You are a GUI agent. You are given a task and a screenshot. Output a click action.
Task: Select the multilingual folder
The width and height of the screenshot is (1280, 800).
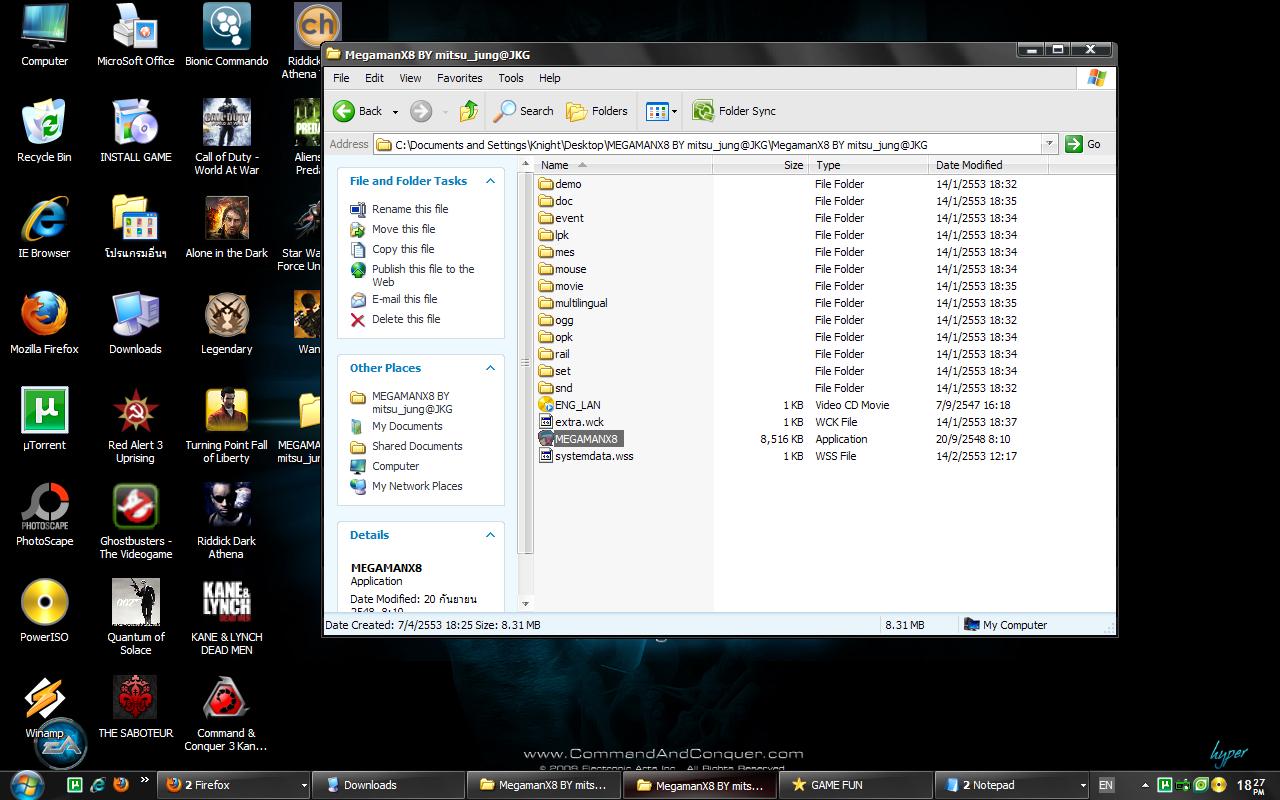pyautogui.click(x=573, y=303)
